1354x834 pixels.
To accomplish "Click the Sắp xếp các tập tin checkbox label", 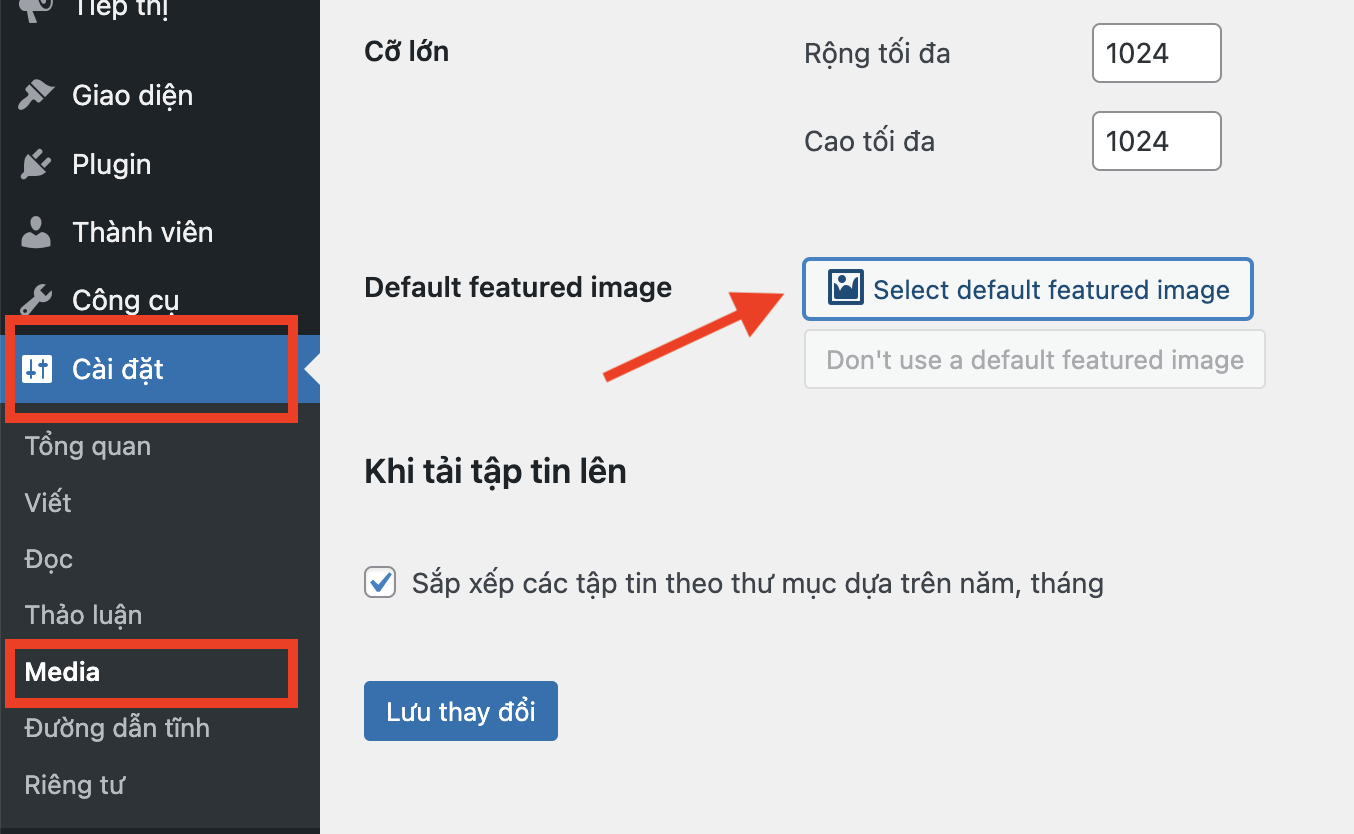I will pos(757,583).
